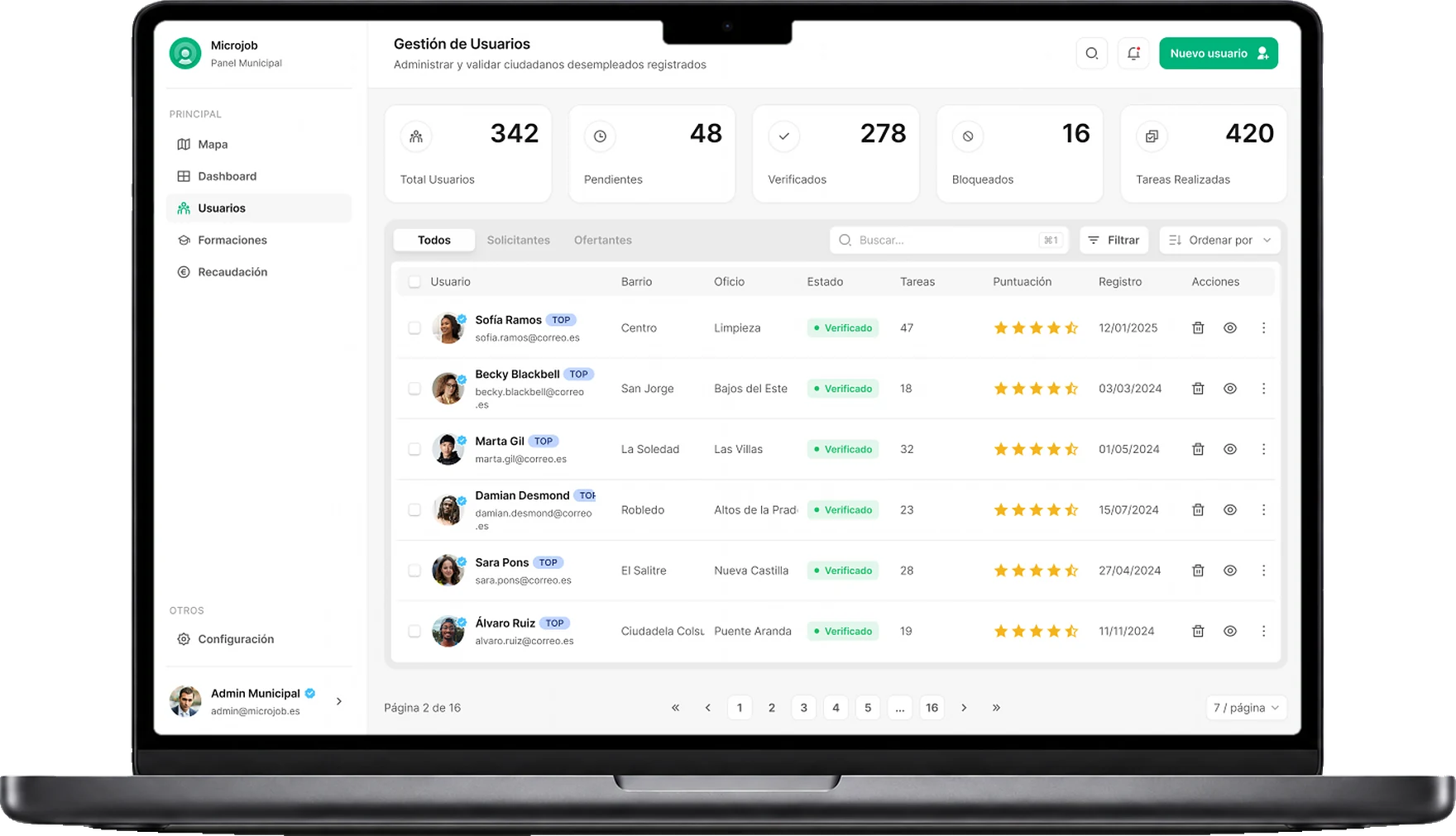Click the Bloqueados card icon
1456x836 pixels.
click(968, 136)
